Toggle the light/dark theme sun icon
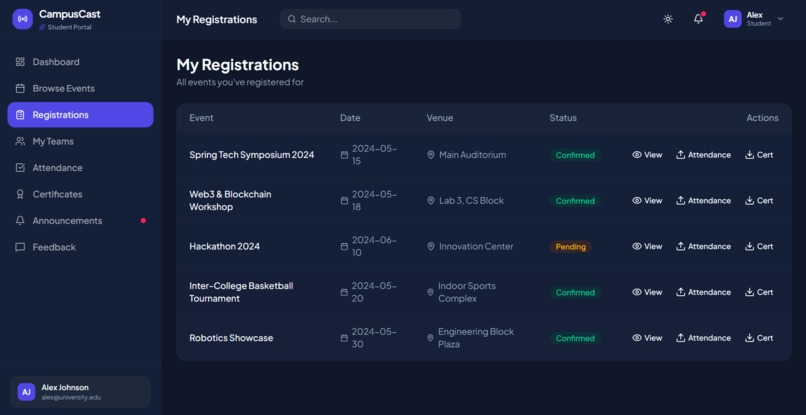Image resolution: width=806 pixels, height=415 pixels. pyautogui.click(x=668, y=19)
